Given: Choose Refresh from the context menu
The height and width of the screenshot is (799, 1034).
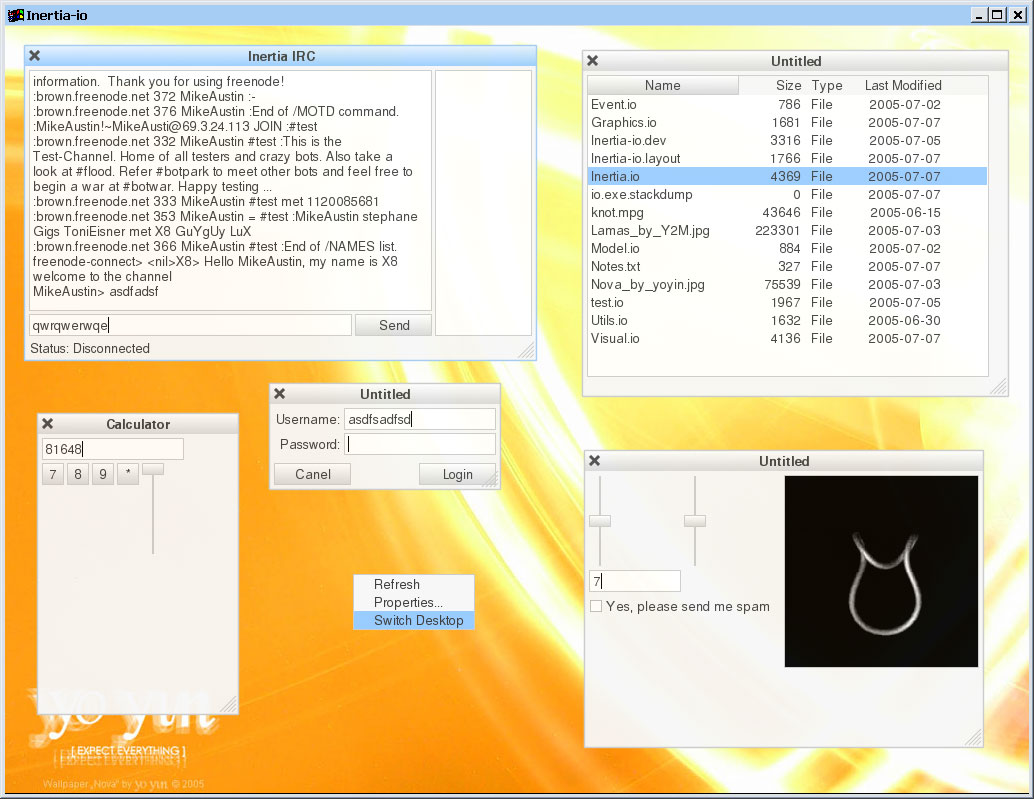Looking at the screenshot, I should click(413, 584).
